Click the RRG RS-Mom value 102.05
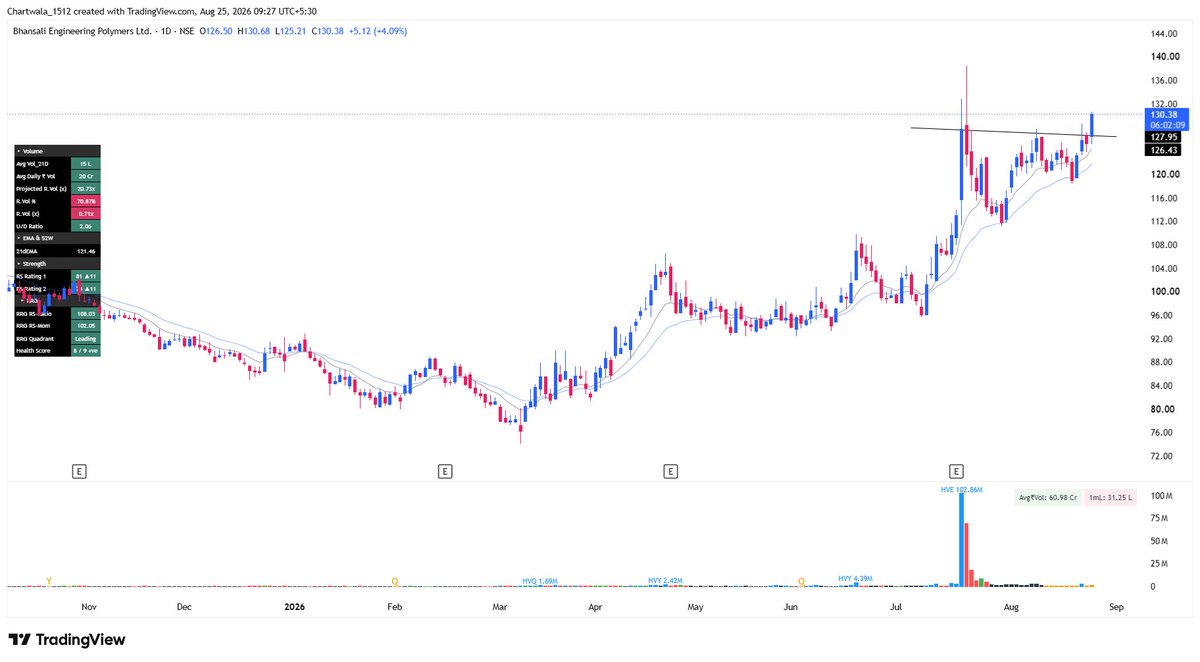The height and width of the screenshot is (662, 1200). (x=85, y=326)
